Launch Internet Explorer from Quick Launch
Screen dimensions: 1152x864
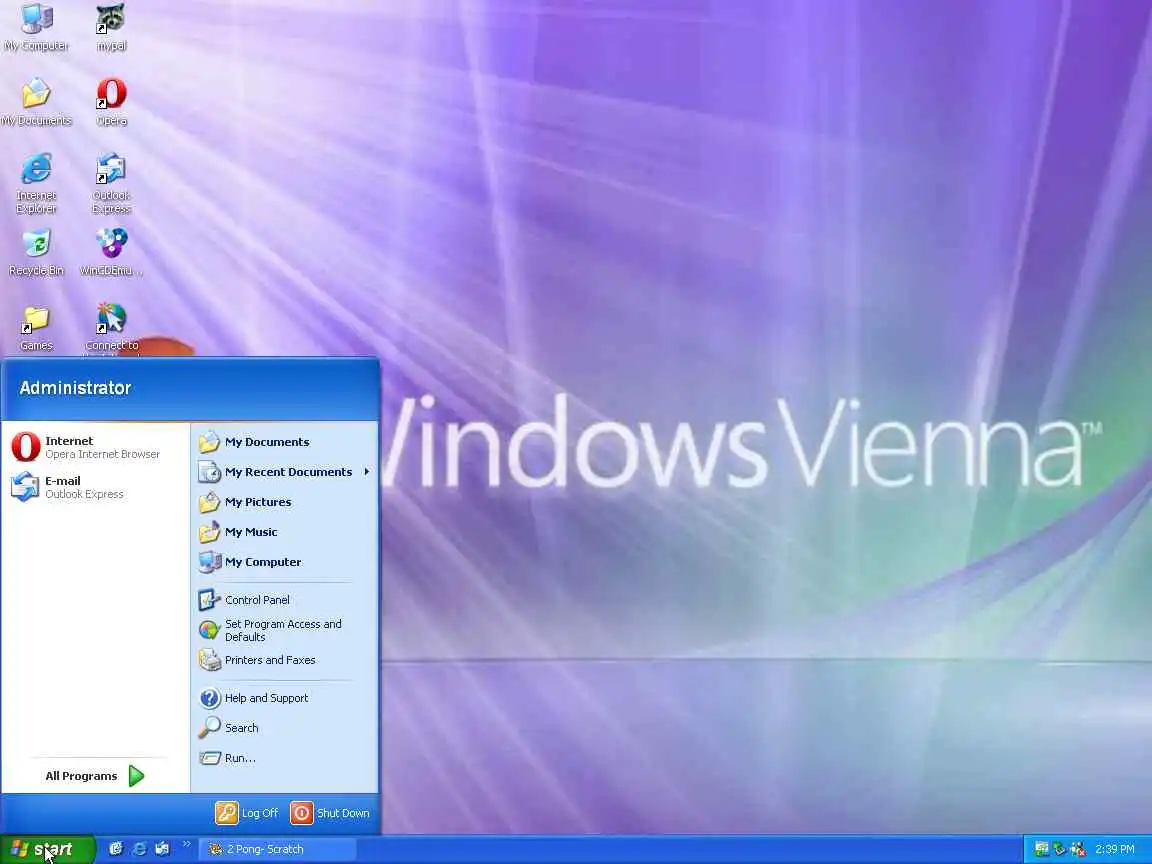pos(139,849)
